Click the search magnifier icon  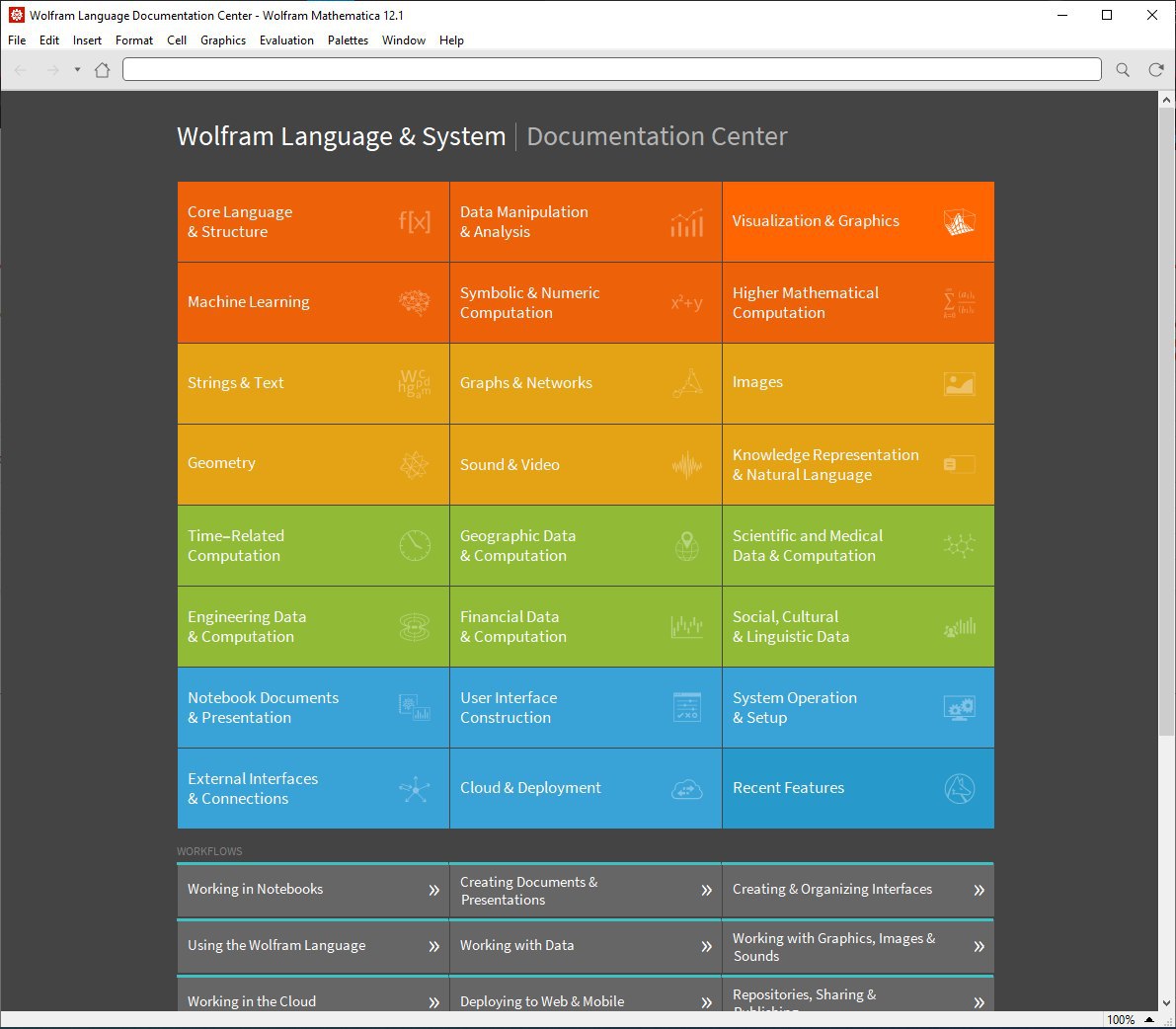pyautogui.click(x=1122, y=70)
